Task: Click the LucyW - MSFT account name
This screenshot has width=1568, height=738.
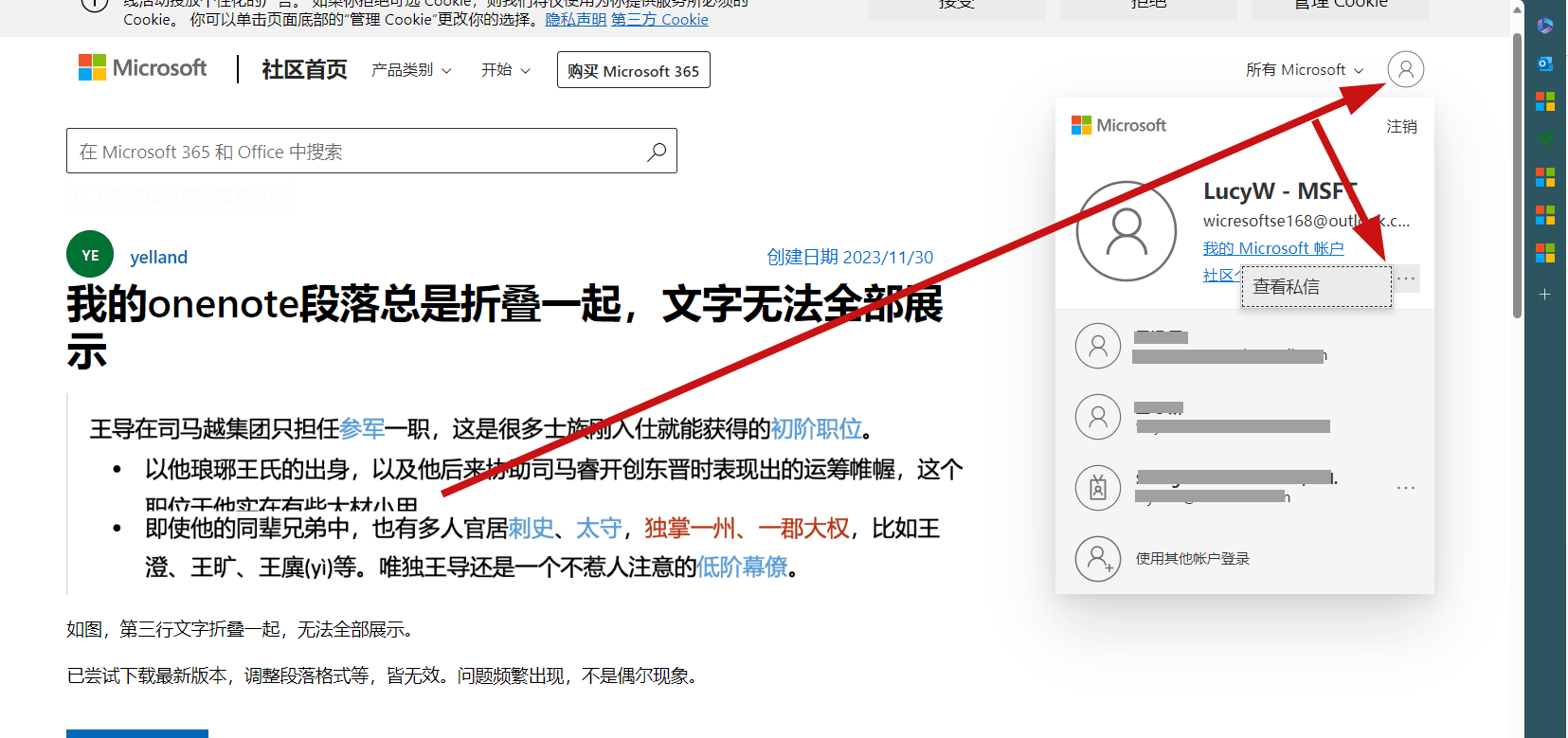Action: [x=1280, y=191]
